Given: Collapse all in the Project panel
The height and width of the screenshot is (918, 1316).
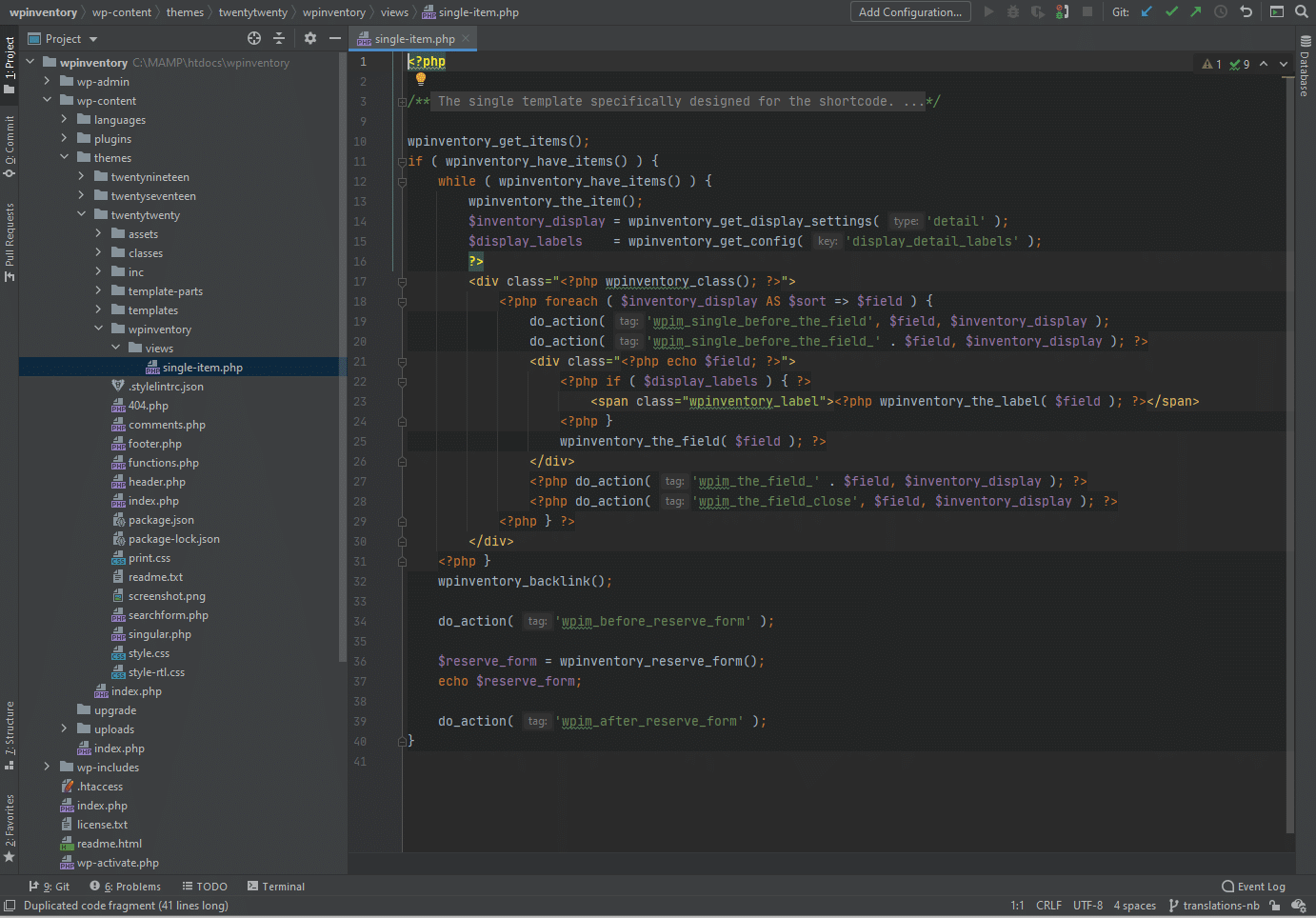Looking at the screenshot, I should pos(279,39).
